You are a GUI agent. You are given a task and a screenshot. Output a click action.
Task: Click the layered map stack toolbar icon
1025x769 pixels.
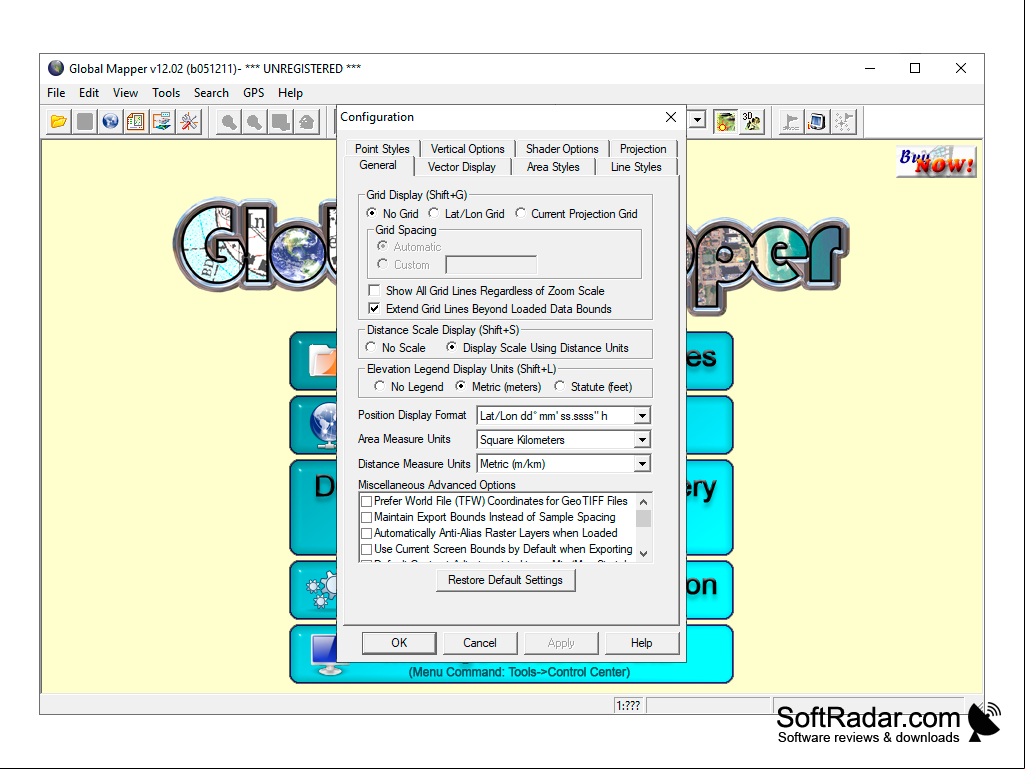(x=162, y=122)
